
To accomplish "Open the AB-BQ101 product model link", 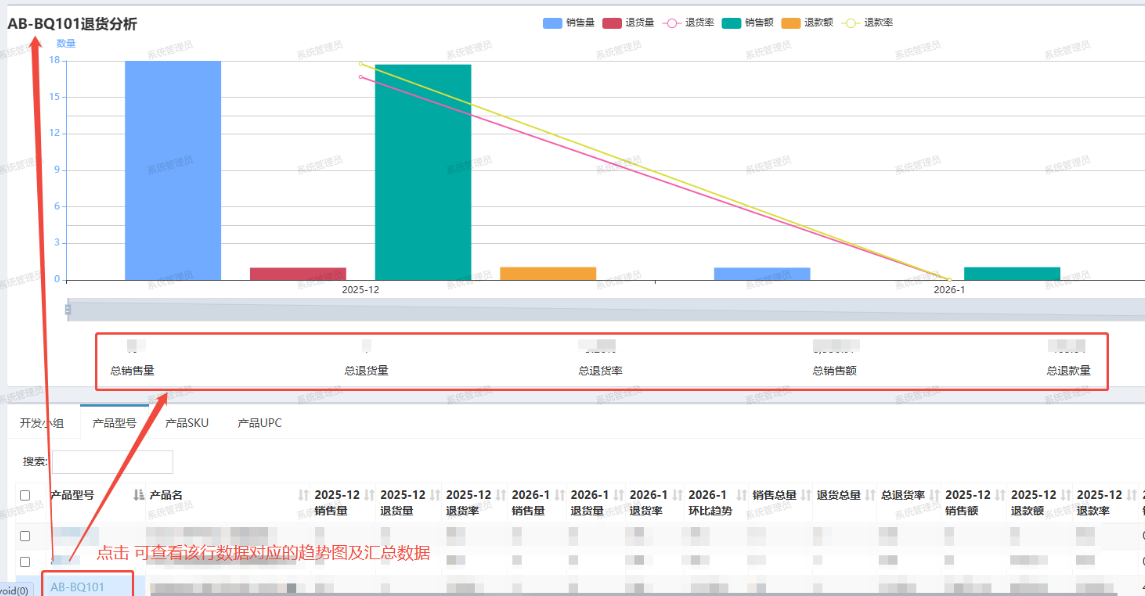I will (77, 588).
